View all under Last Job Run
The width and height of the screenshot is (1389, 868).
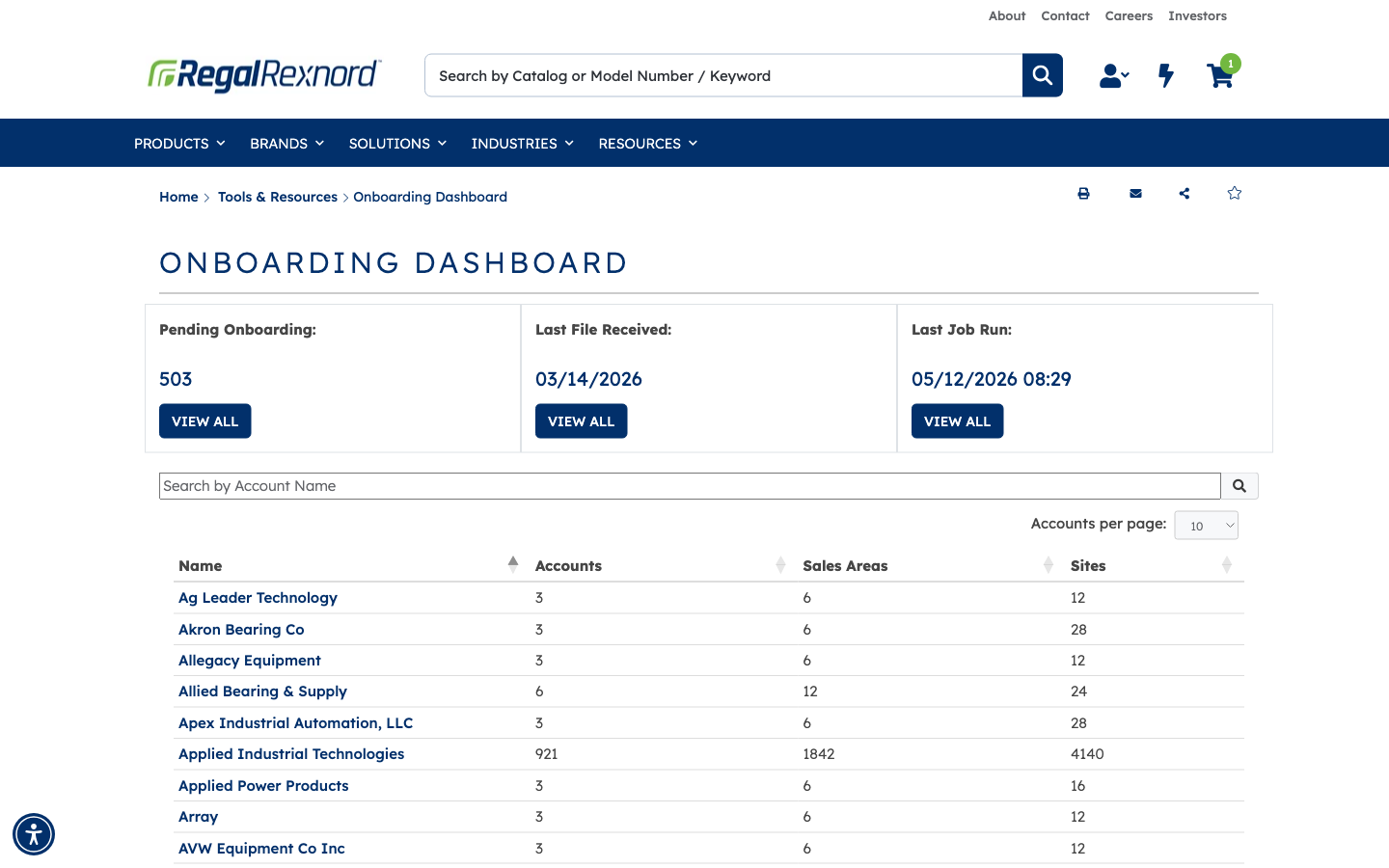[958, 421]
